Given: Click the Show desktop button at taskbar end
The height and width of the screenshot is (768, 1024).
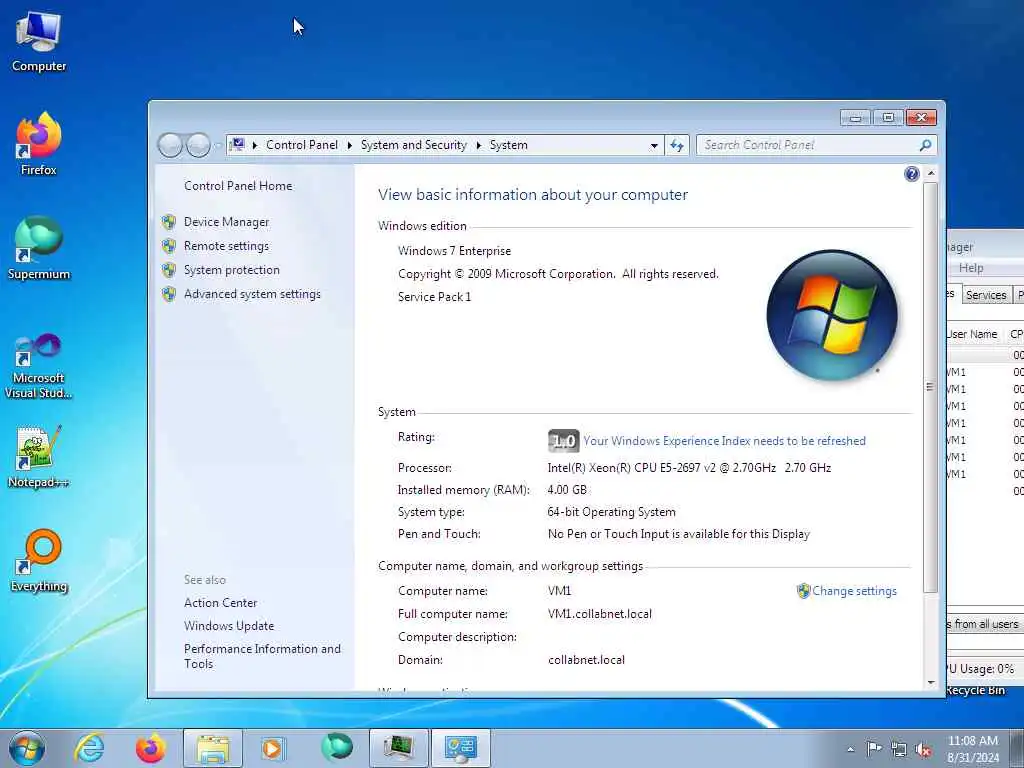Looking at the screenshot, I should (x=1017, y=748).
